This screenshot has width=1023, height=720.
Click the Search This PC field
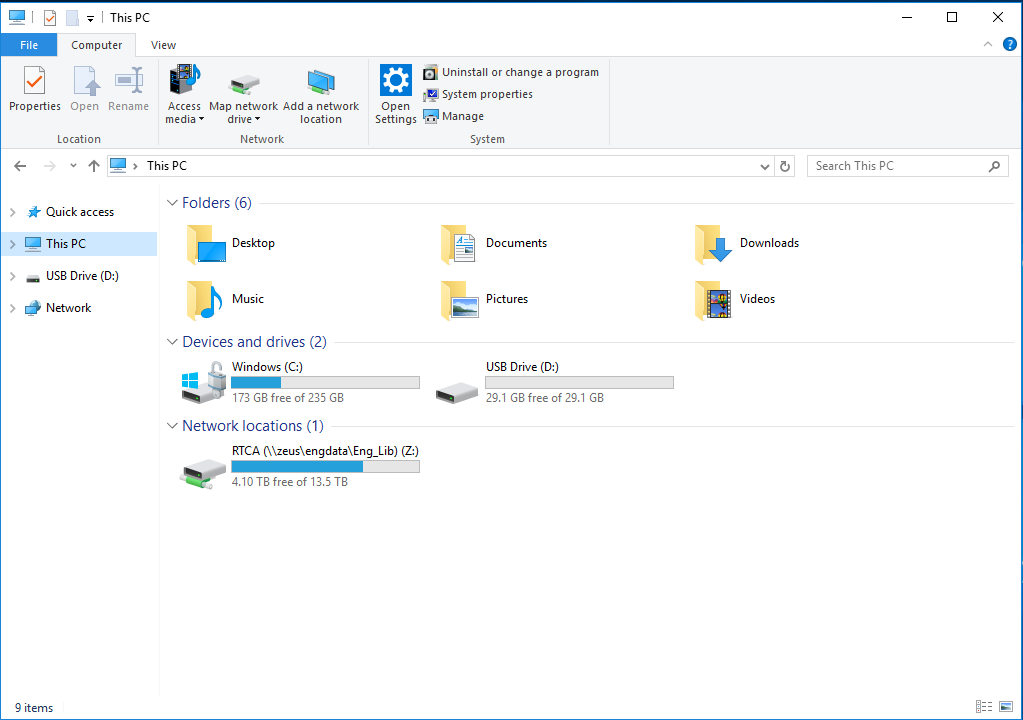coord(908,166)
